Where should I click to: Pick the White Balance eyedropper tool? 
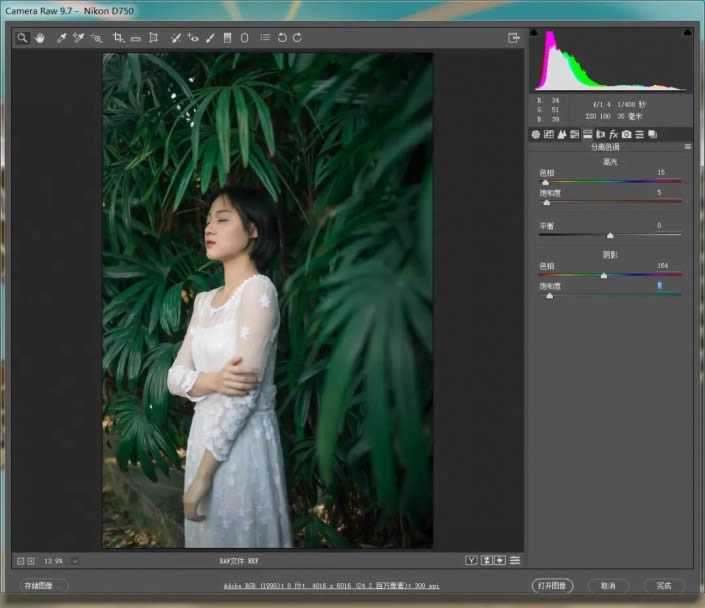tap(61, 38)
